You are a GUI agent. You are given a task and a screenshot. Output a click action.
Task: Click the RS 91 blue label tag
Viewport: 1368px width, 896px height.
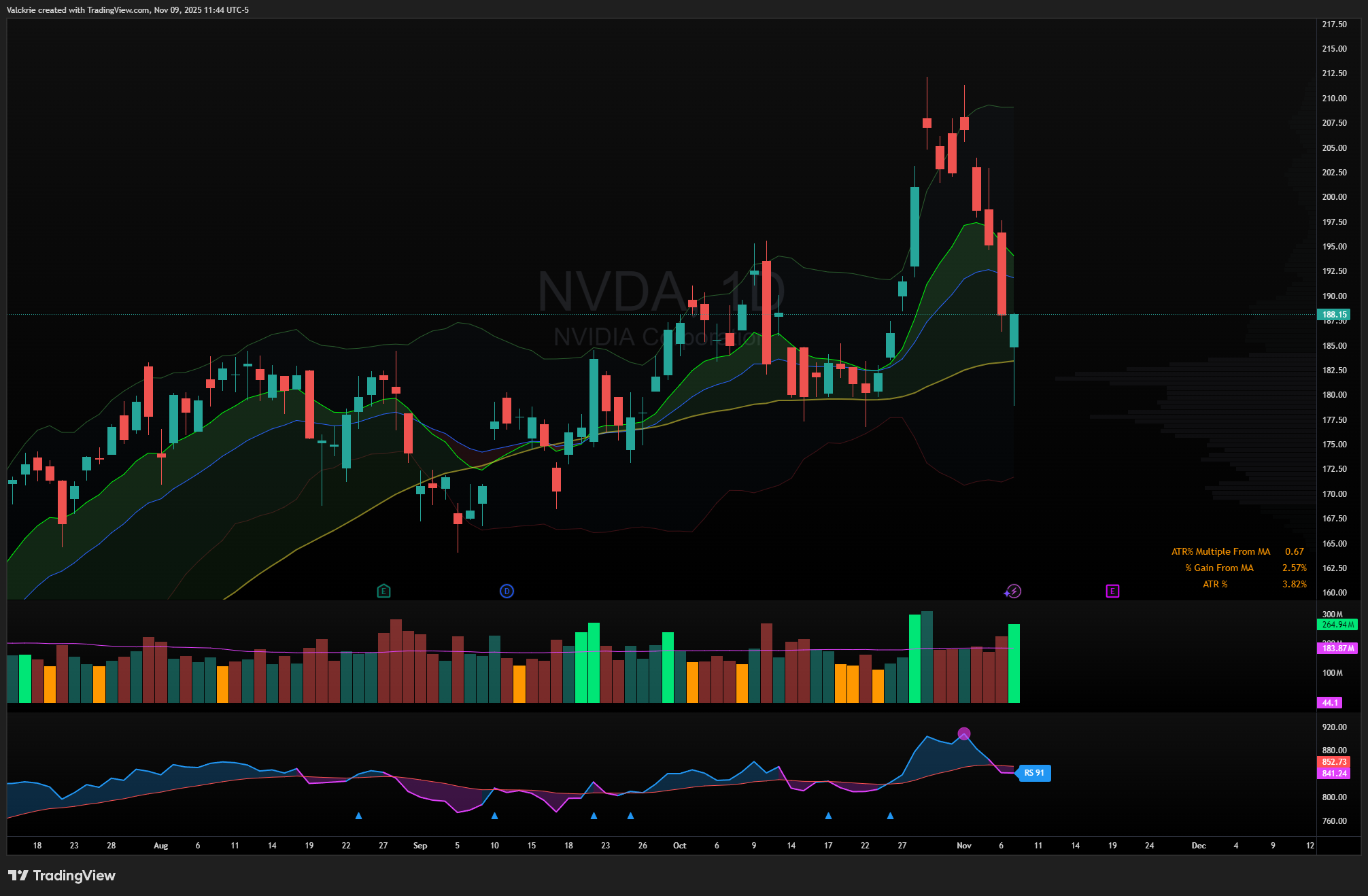click(1033, 773)
